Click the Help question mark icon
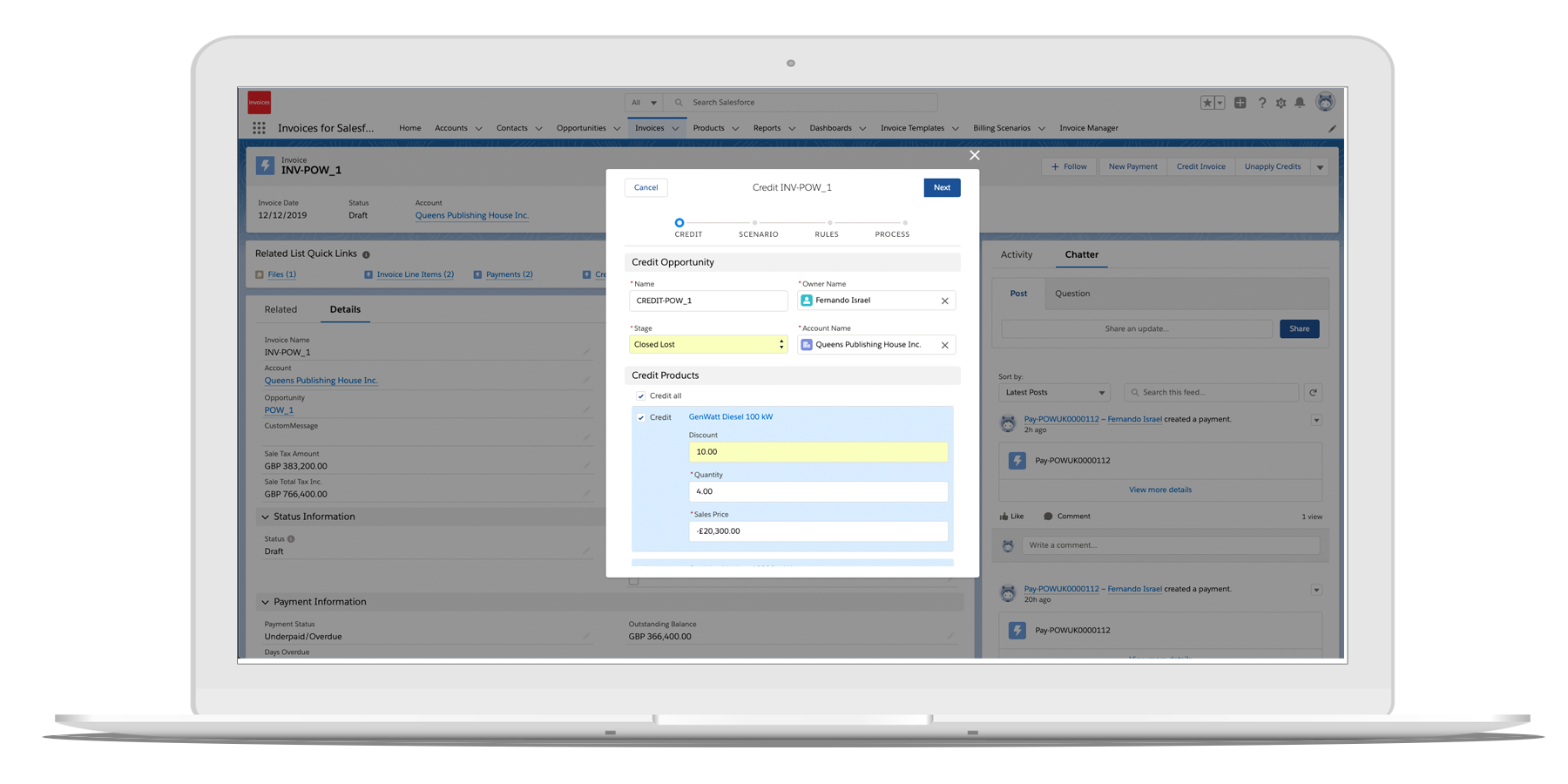1568x784 pixels. [1261, 103]
